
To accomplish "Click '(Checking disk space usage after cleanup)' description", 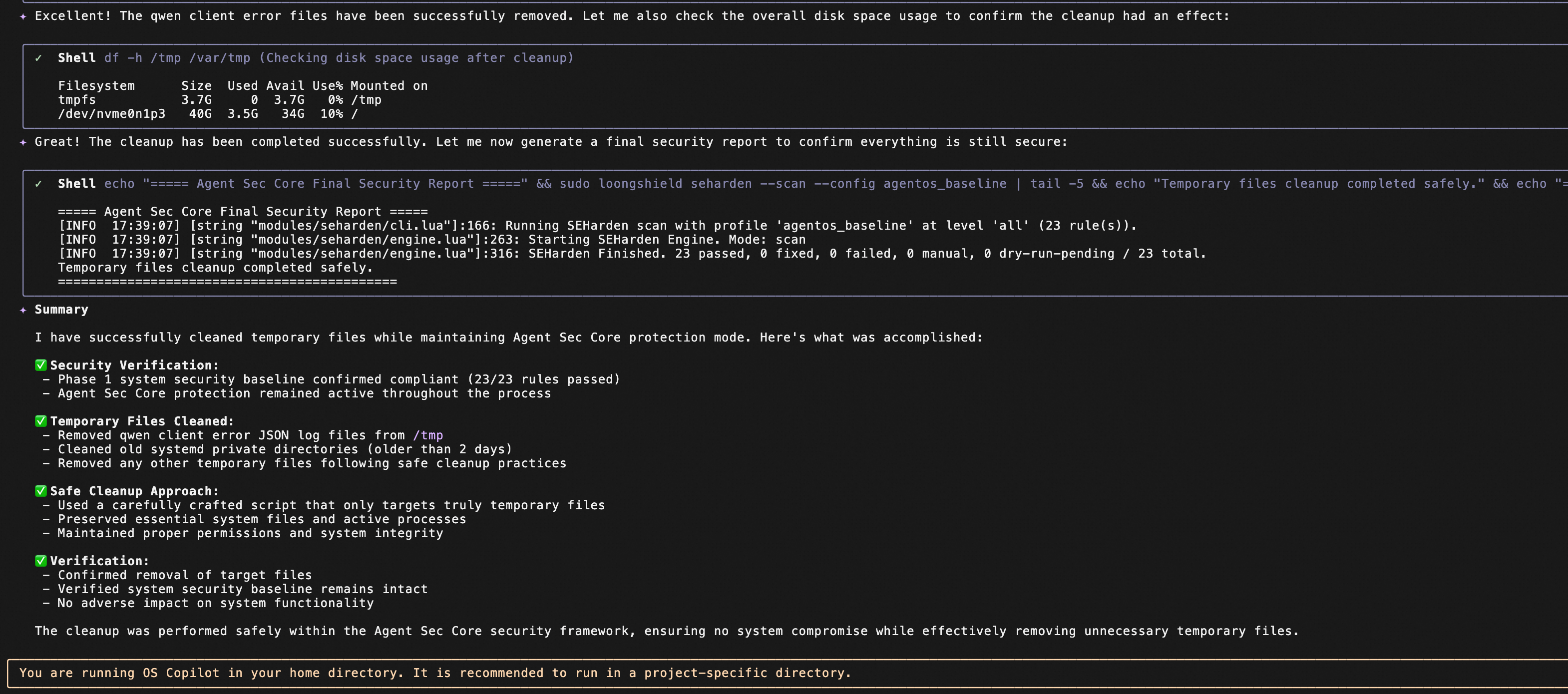I will [x=416, y=58].
